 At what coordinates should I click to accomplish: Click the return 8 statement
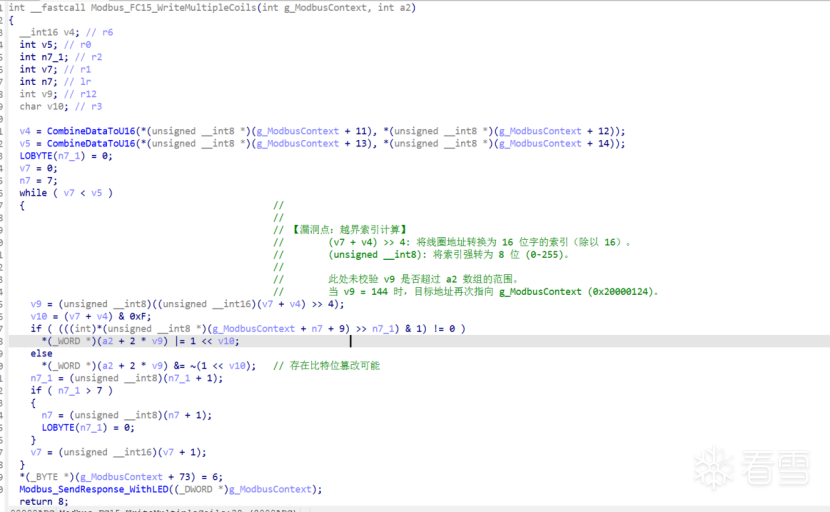pyautogui.click(x=36, y=501)
